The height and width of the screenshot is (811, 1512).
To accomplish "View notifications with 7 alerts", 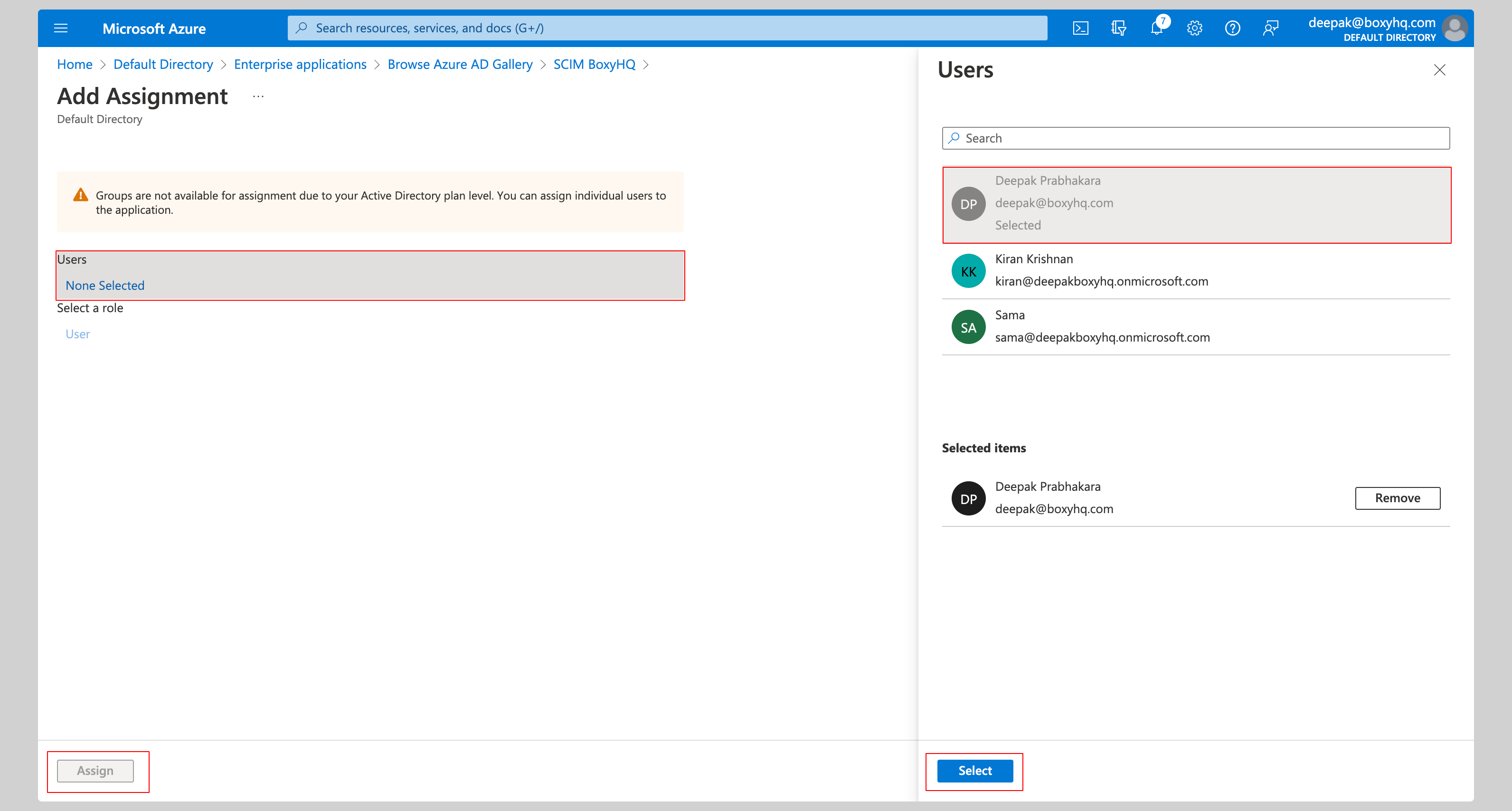I will (1157, 28).
